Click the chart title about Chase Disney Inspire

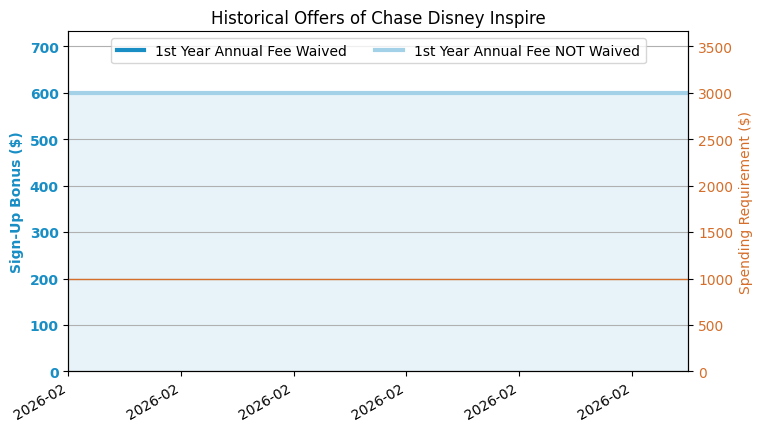coord(378,18)
